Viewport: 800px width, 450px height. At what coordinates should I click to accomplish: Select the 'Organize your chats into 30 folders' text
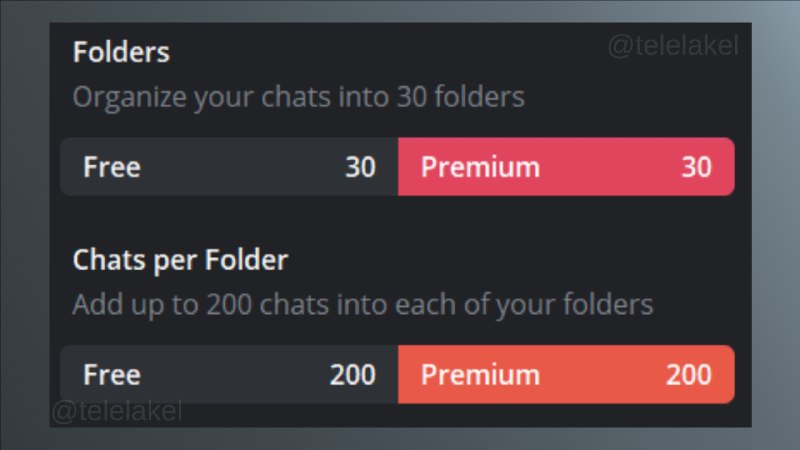[x=298, y=97]
